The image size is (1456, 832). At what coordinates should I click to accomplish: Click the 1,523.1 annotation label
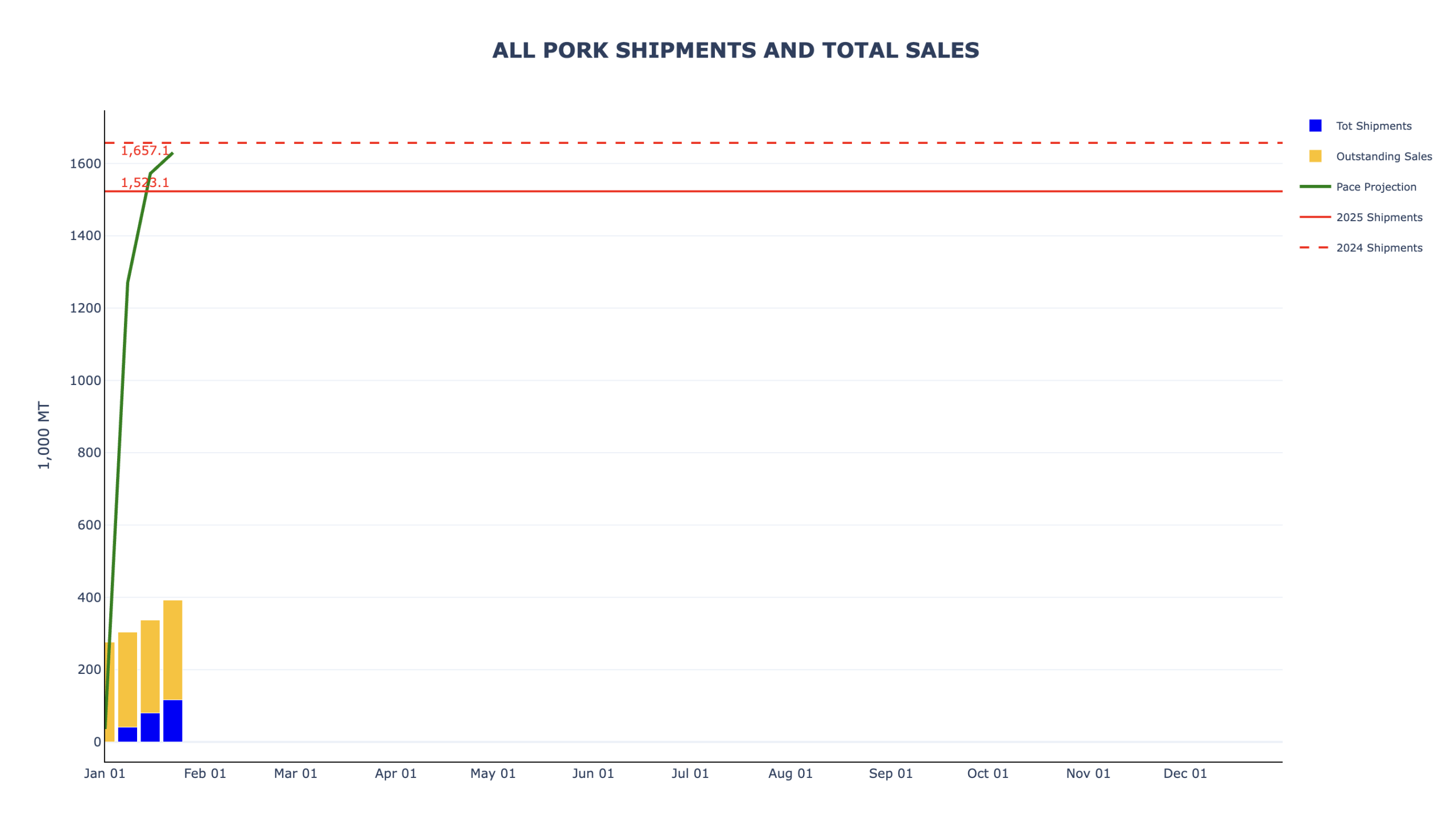[x=144, y=183]
